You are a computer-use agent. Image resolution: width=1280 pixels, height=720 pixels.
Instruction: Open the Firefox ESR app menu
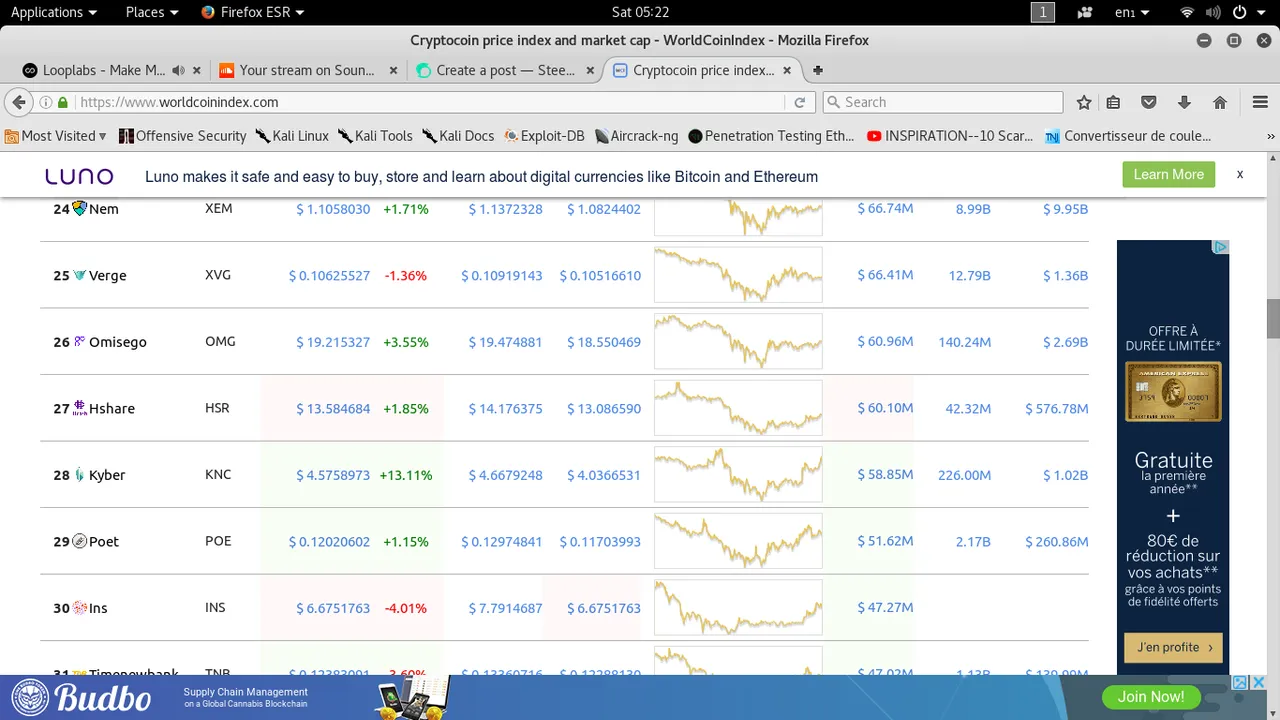coord(253,12)
